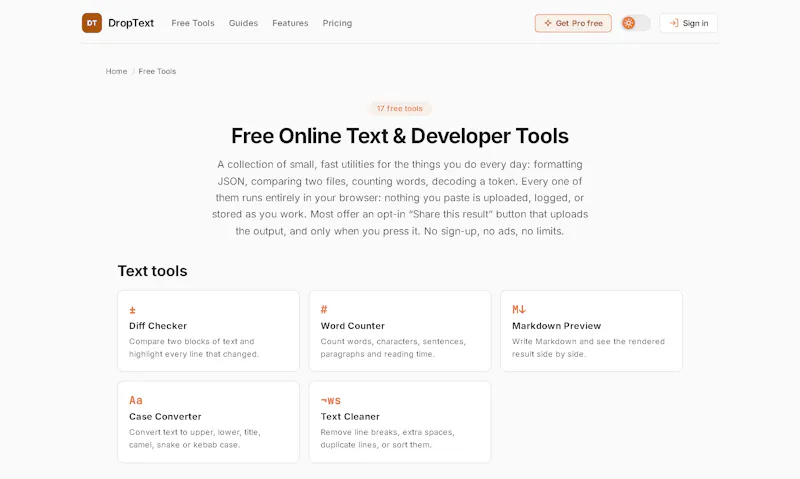Click the Word Counter hash icon
Viewport: 800px width, 479px height.
[x=324, y=310]
